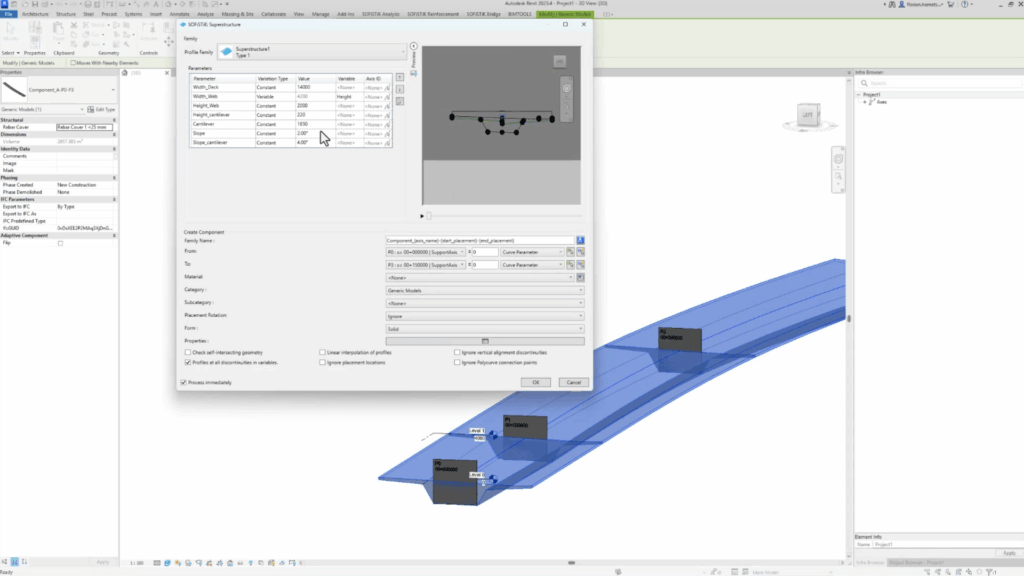Viewport: 1024px width, 576px height.
Task: Click the Family Name blue icon button
Action: [x=580, y=241]
